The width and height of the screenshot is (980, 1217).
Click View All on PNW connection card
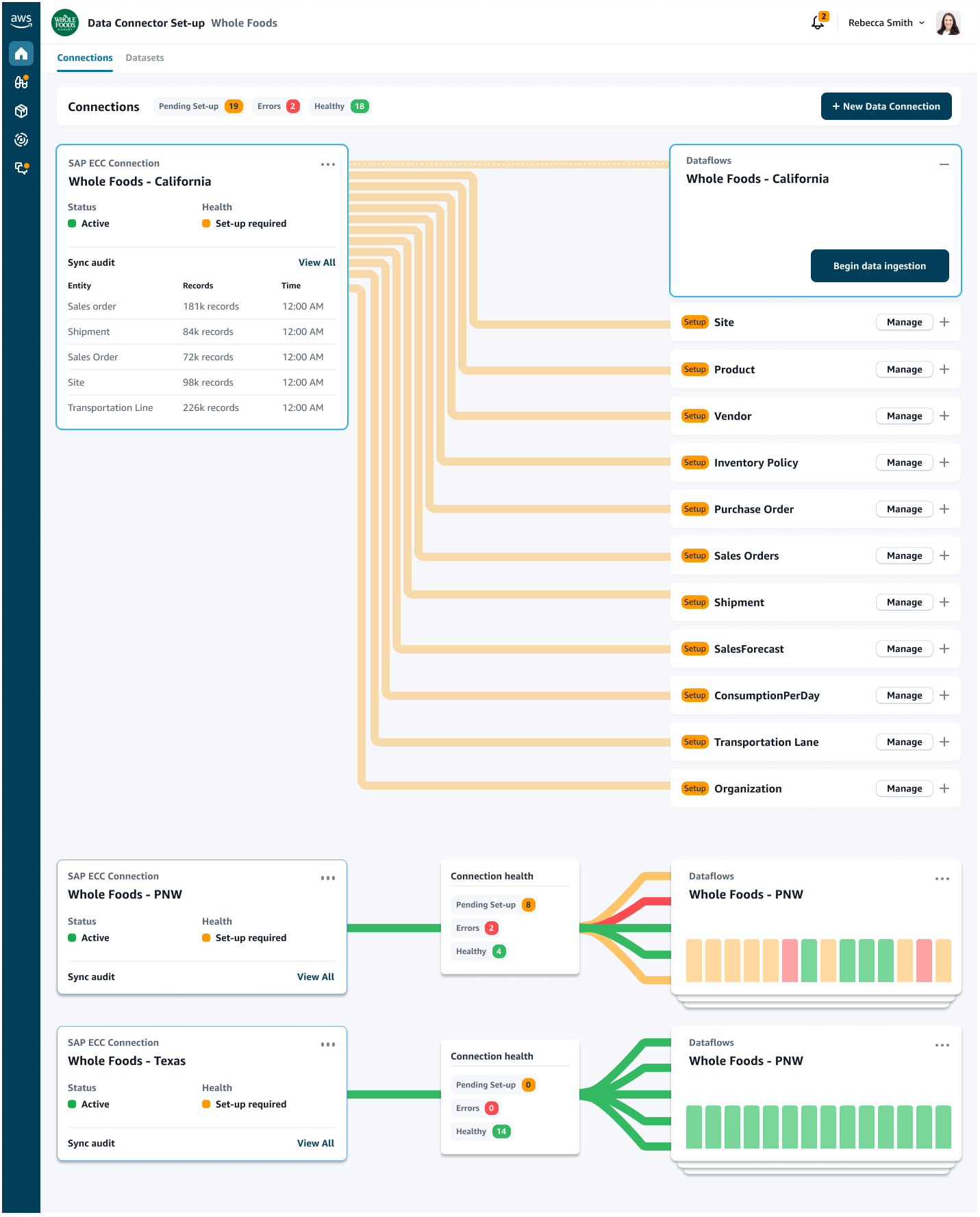pyautogui.click(x=316, y=977)
